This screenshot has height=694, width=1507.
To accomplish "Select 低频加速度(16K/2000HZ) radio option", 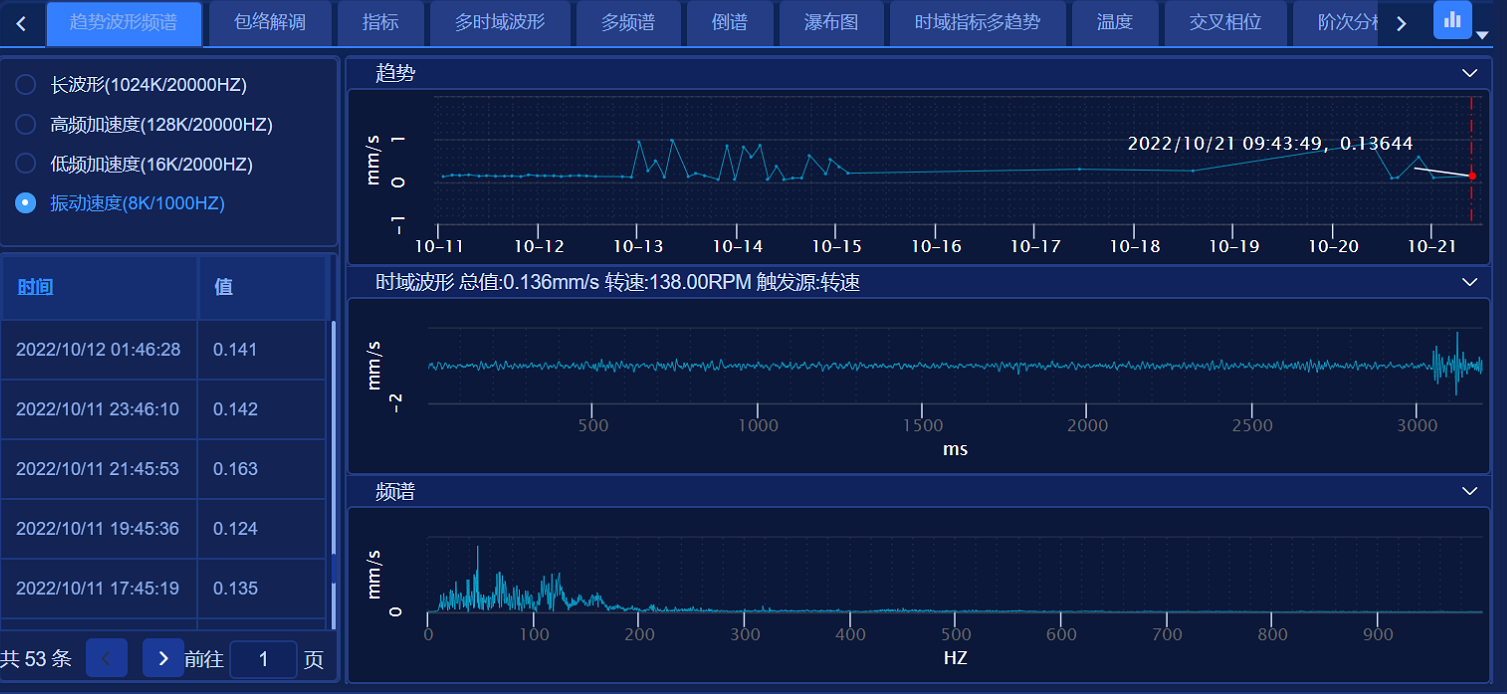I will click(26, 164).
